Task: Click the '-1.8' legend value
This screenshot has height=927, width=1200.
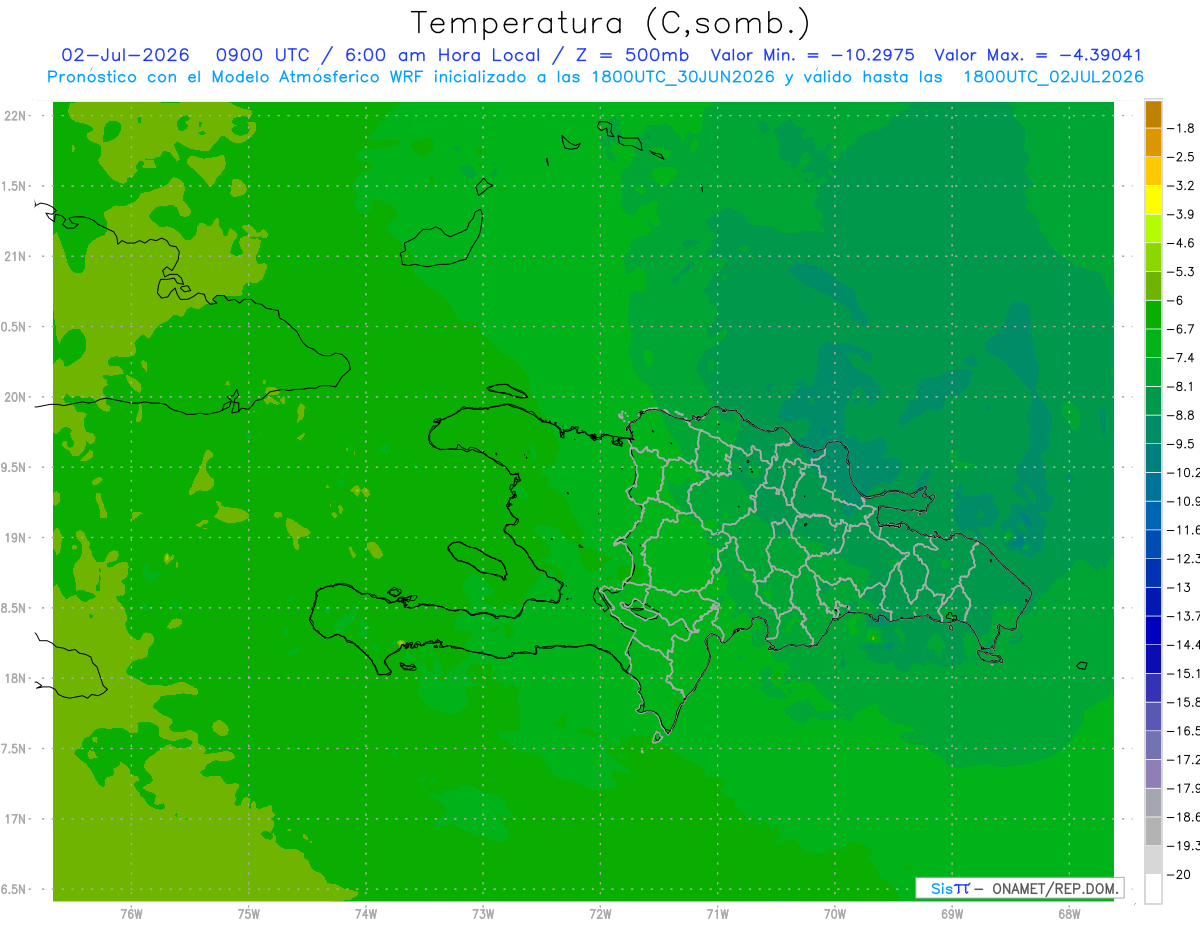Action: pyautogui.click(x=1181, y=128)
